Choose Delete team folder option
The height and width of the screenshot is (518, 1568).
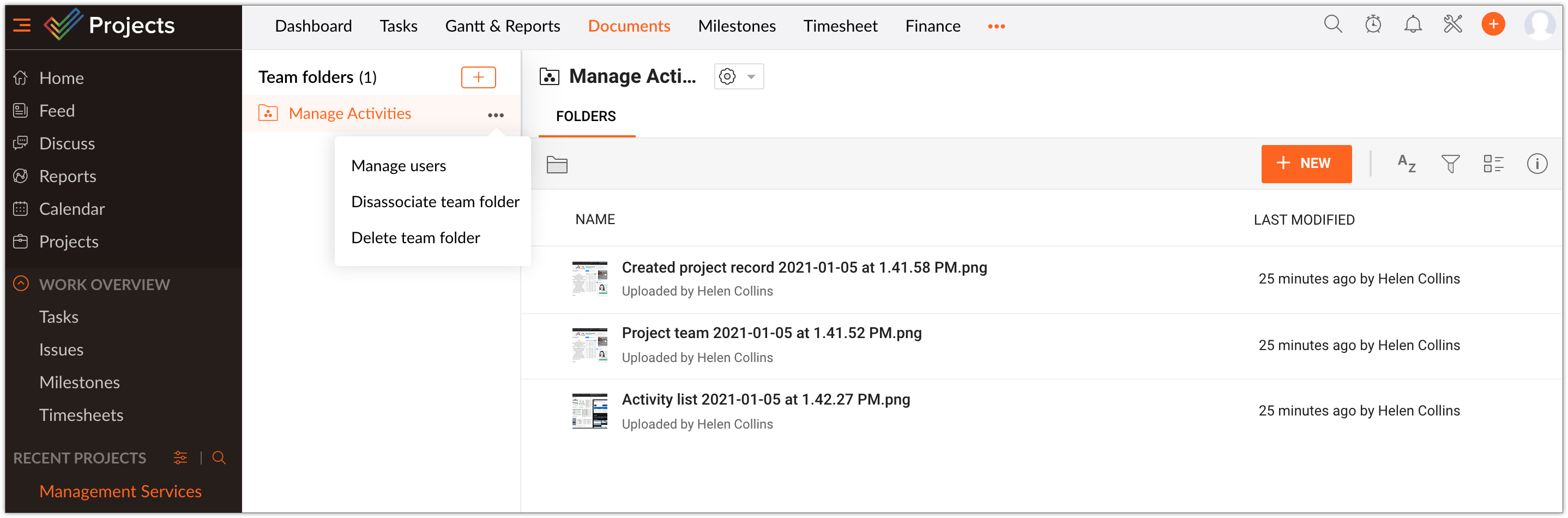click(x=415, y=238)
